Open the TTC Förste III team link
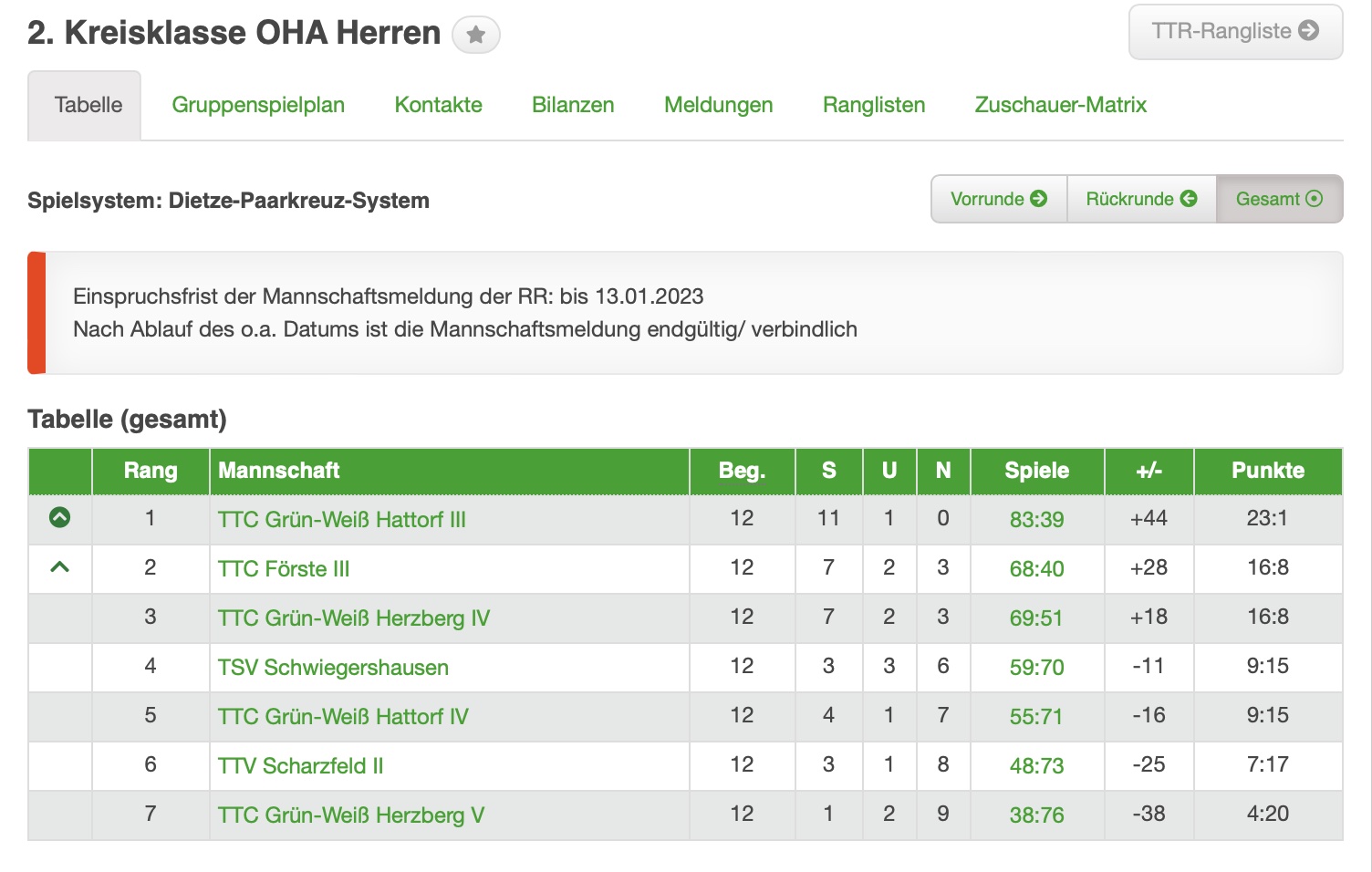Image resolution: width=1372 pixels, height=872 pixels. (284, 569)
